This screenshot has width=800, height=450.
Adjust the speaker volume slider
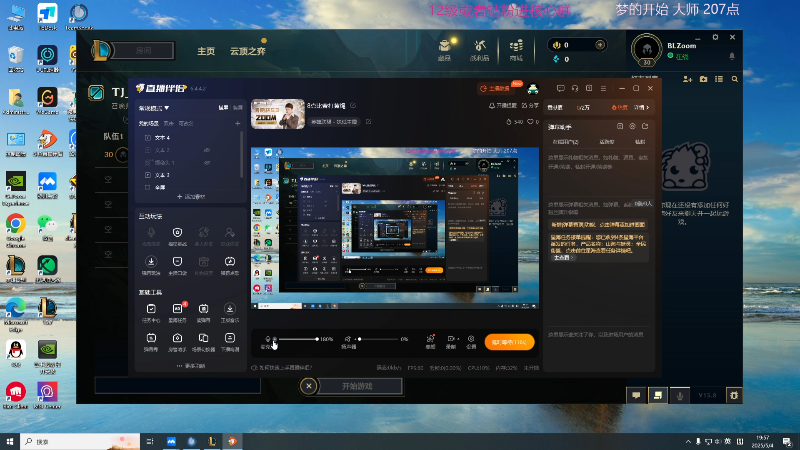coord(379,339)
